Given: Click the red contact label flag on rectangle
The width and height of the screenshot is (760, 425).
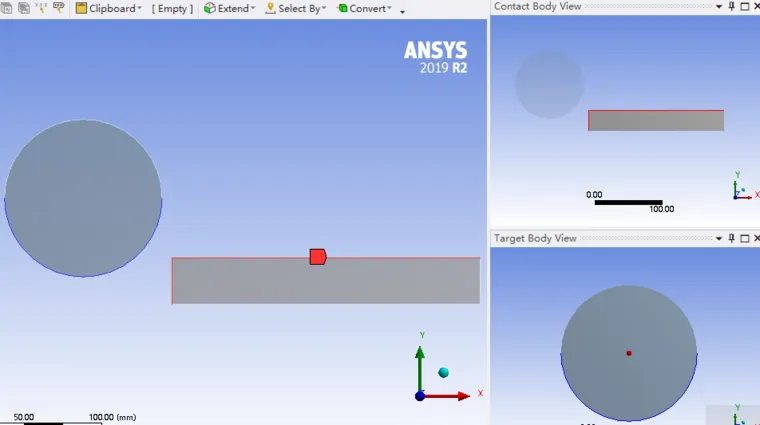Looking at the screenshot, I should [318, 257].
